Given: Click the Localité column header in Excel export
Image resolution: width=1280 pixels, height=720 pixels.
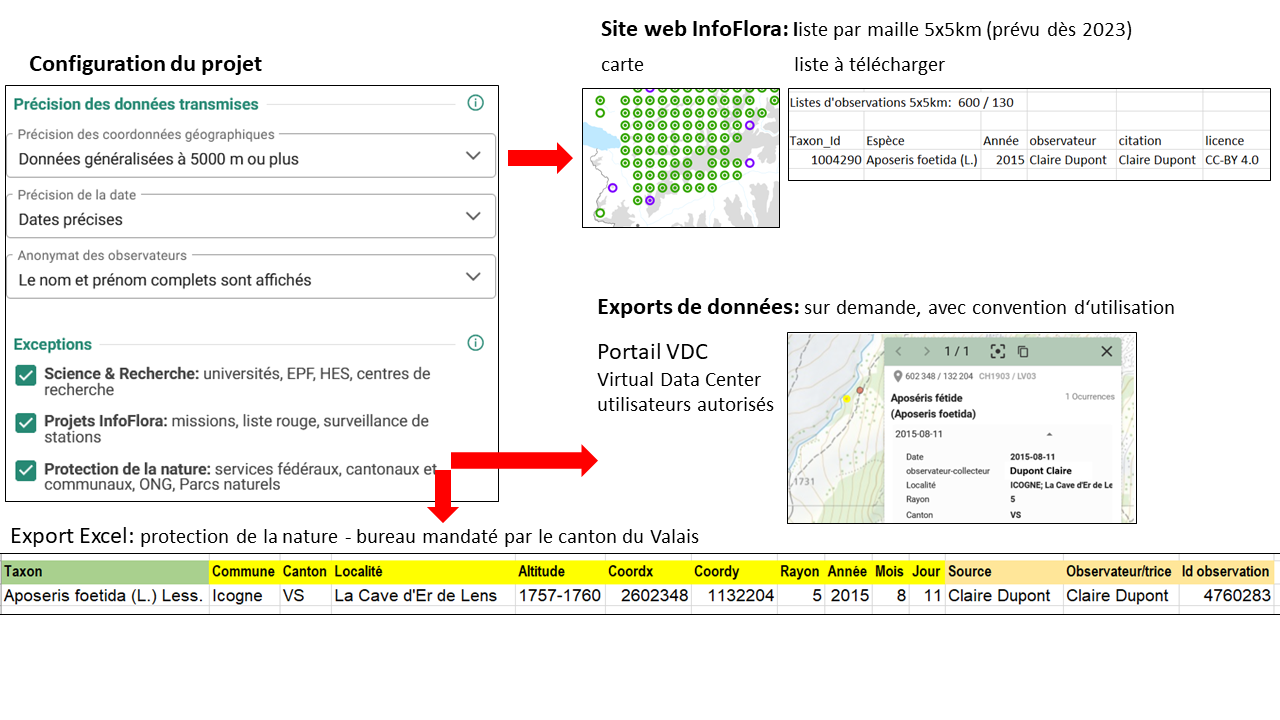Looking at the screenshot, I should pyautogui.click(x=423, y=572).
